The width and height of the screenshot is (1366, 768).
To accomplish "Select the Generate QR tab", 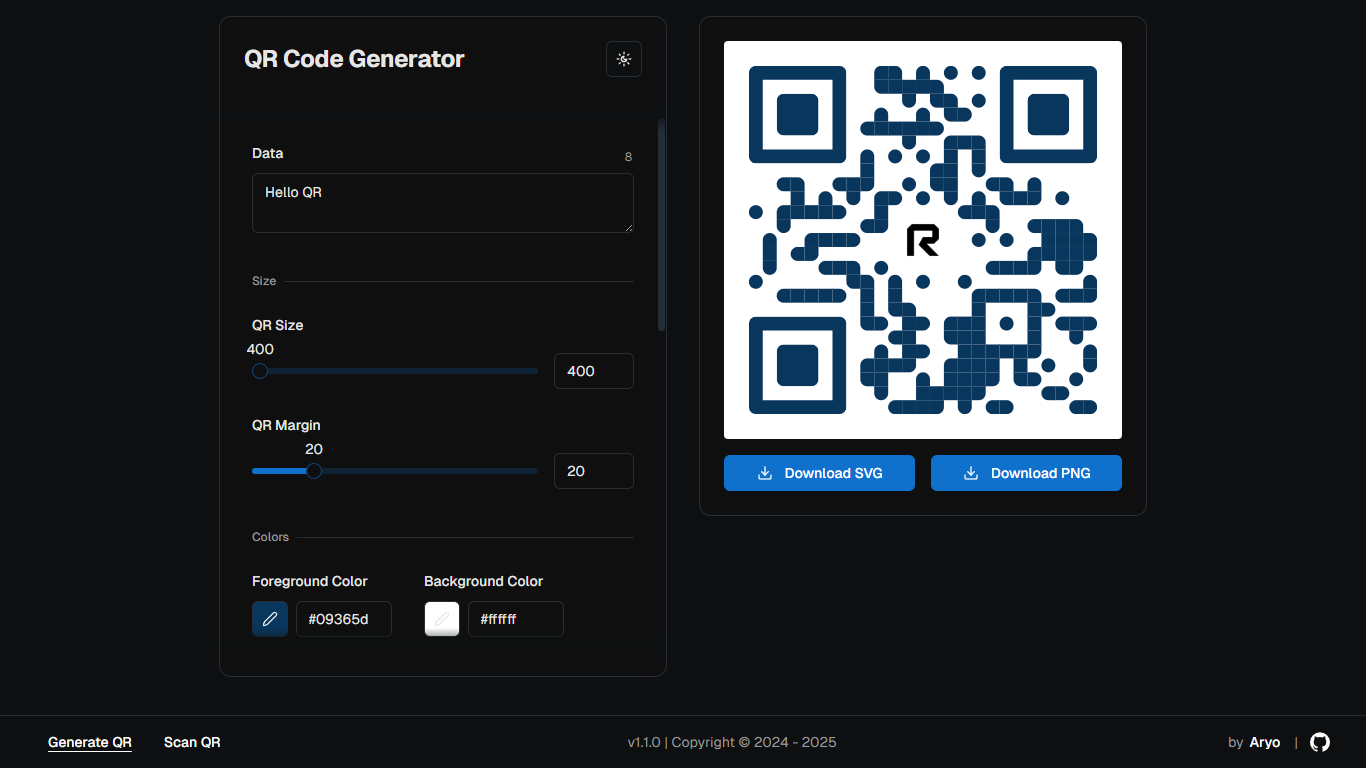I will click(x=89, y=742).
